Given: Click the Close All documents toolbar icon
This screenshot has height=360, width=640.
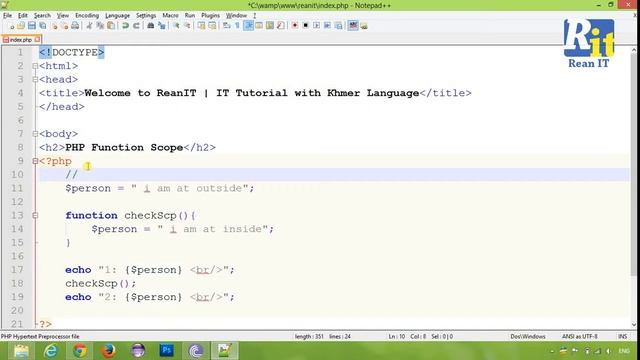Looking at the screenshot, I should pyautogui.click(x=64, y=26).
